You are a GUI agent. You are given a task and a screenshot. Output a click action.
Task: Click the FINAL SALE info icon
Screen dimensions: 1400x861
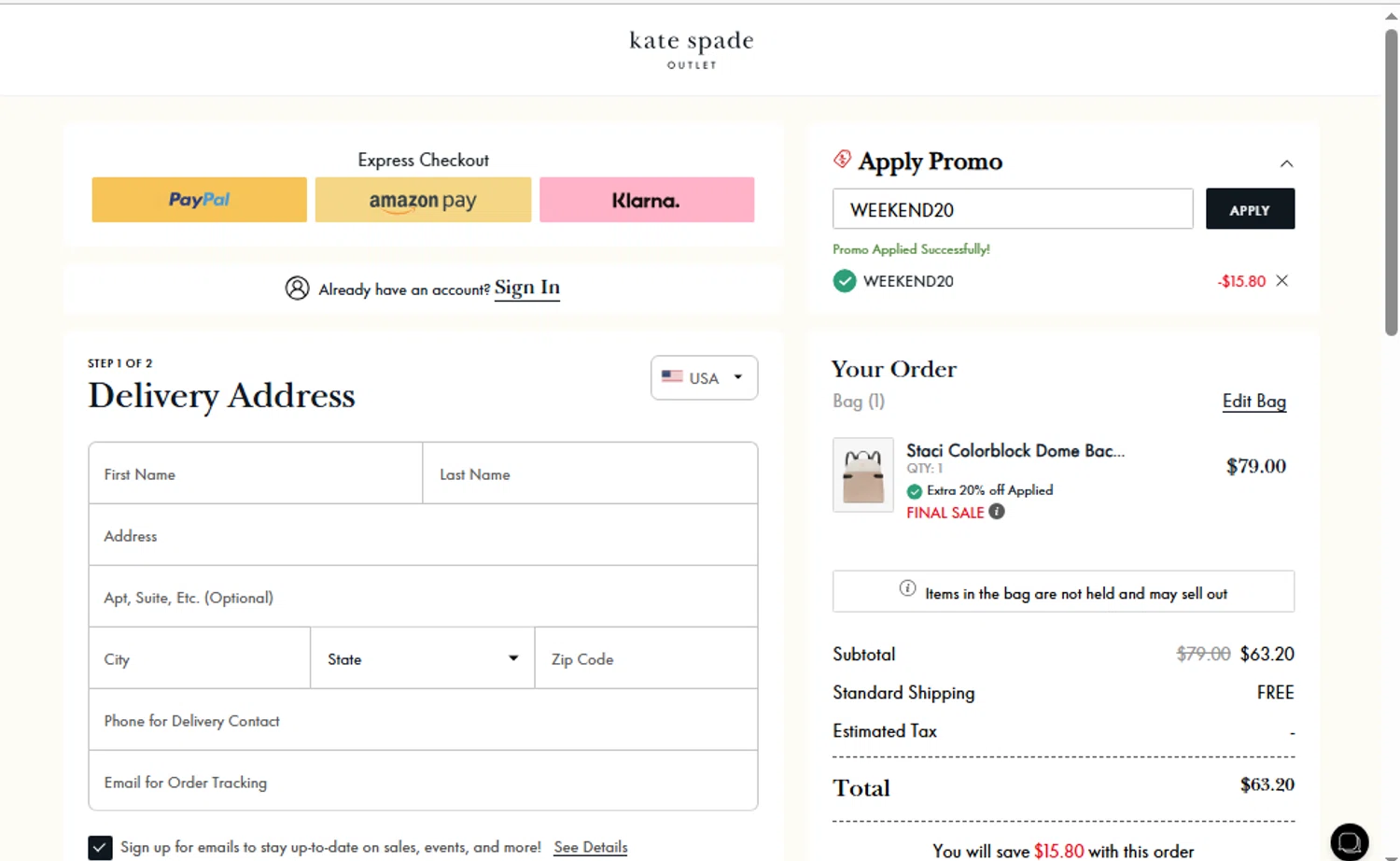click(997, 512)
